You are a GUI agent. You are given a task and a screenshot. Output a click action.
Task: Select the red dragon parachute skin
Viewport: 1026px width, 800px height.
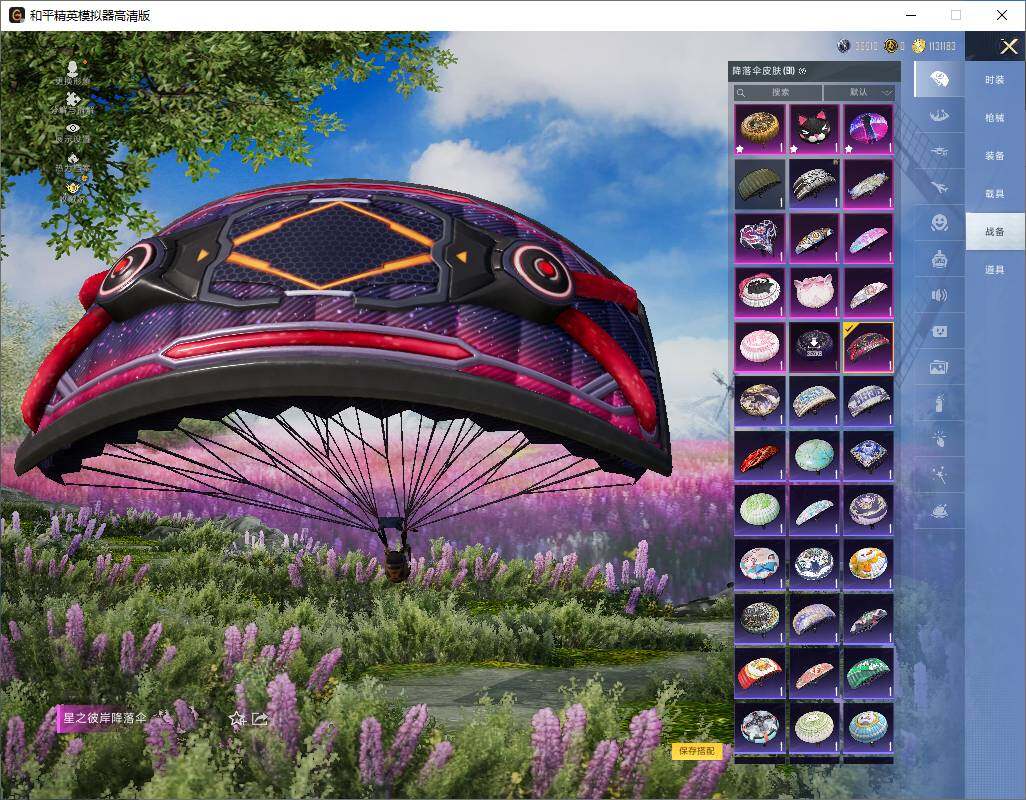pyautogui.click(x=759, y=456)
